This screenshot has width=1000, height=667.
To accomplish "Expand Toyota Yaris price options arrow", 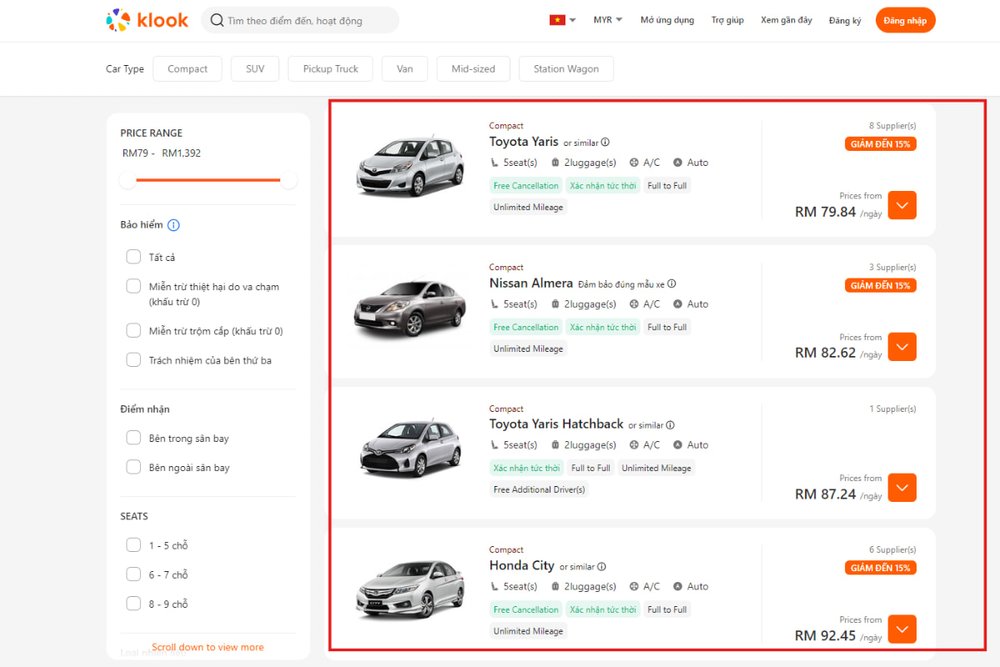I will [x=902, y=205].
